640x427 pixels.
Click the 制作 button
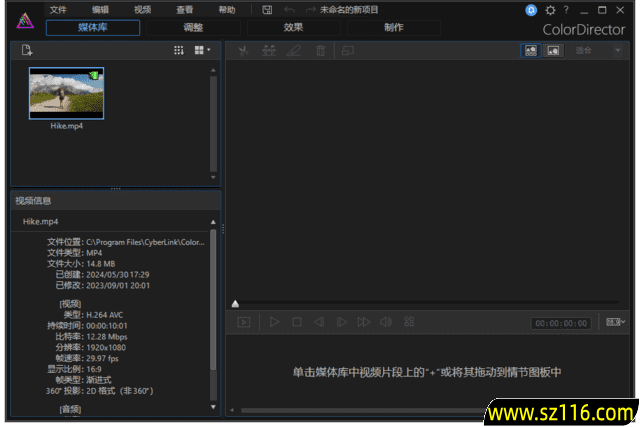pos(393,28)
